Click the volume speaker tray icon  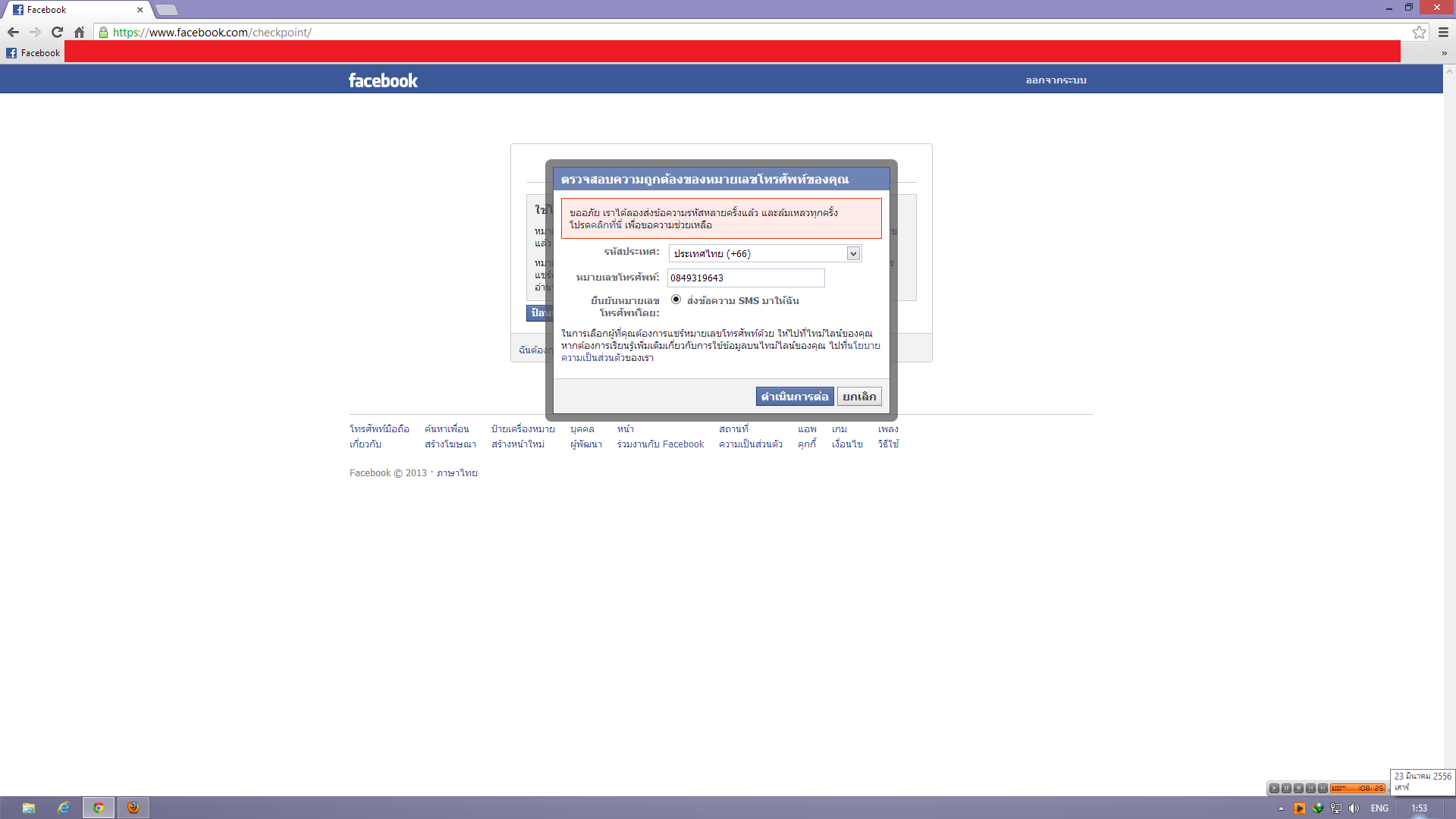click(x=1354, y=808)
